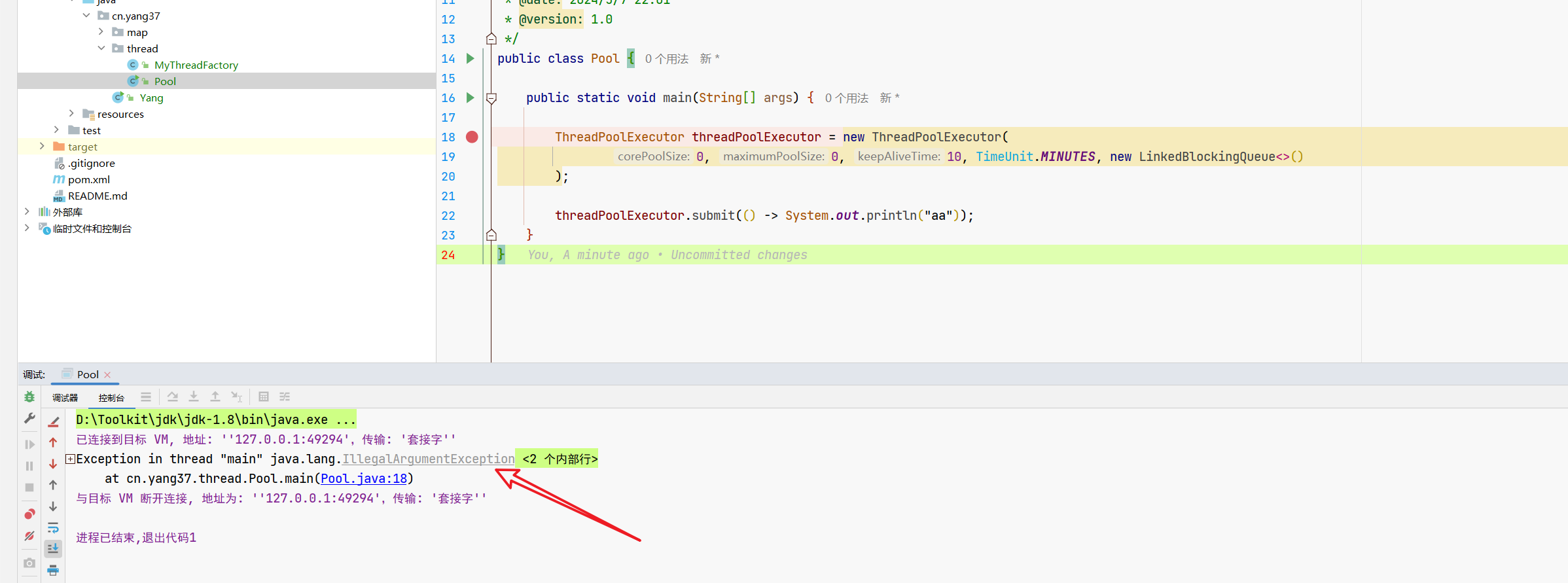Expand the test folder
This screenshot has height=583, width=1568.
pos(56,130)
